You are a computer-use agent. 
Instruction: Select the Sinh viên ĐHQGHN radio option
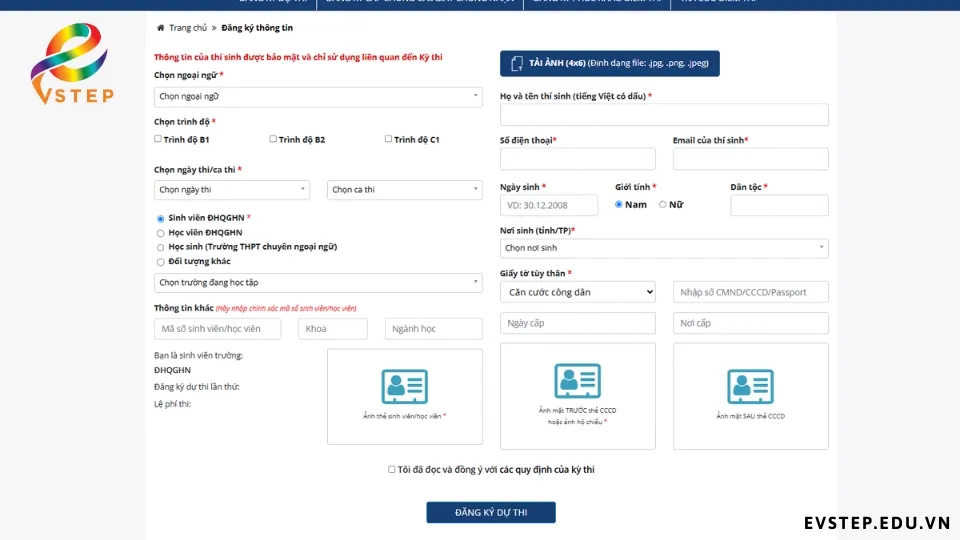click(x=160, y=219)
